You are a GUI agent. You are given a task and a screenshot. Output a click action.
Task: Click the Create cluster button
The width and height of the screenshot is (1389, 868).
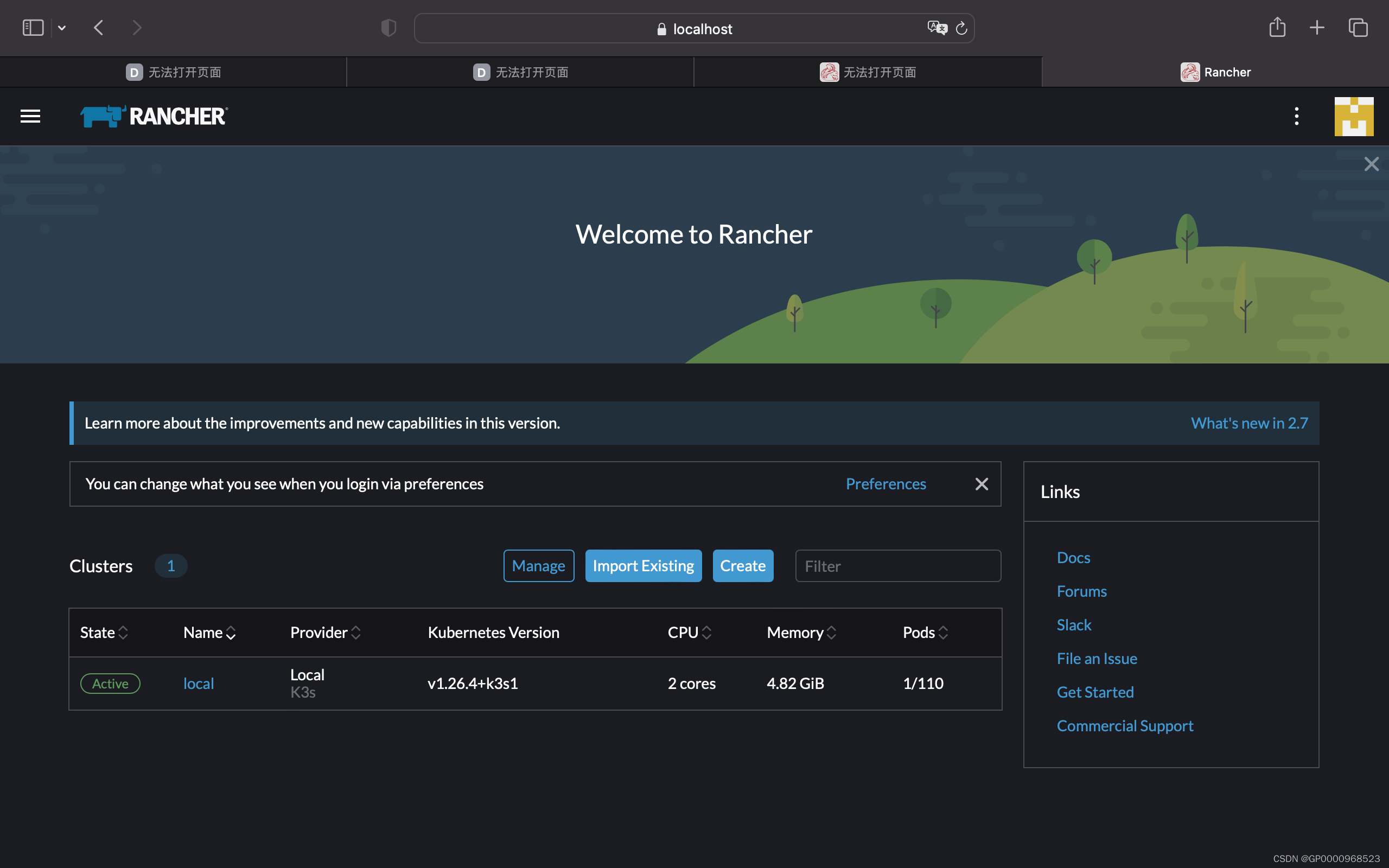point(743,566)
